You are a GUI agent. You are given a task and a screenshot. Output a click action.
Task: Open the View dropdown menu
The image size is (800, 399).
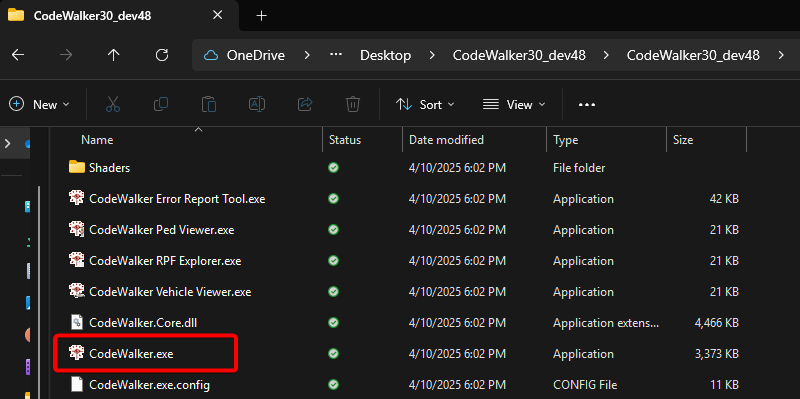pyautogui.click(x=514, y=105)
